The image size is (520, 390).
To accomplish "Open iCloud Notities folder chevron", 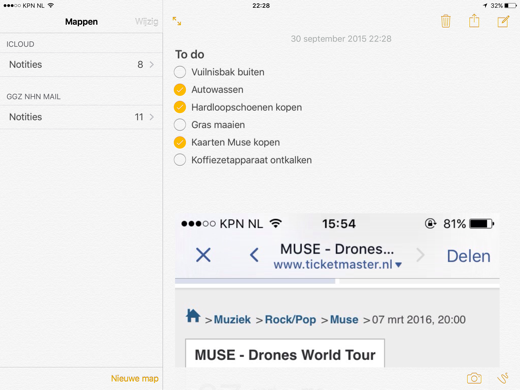I will pos(152,64).
